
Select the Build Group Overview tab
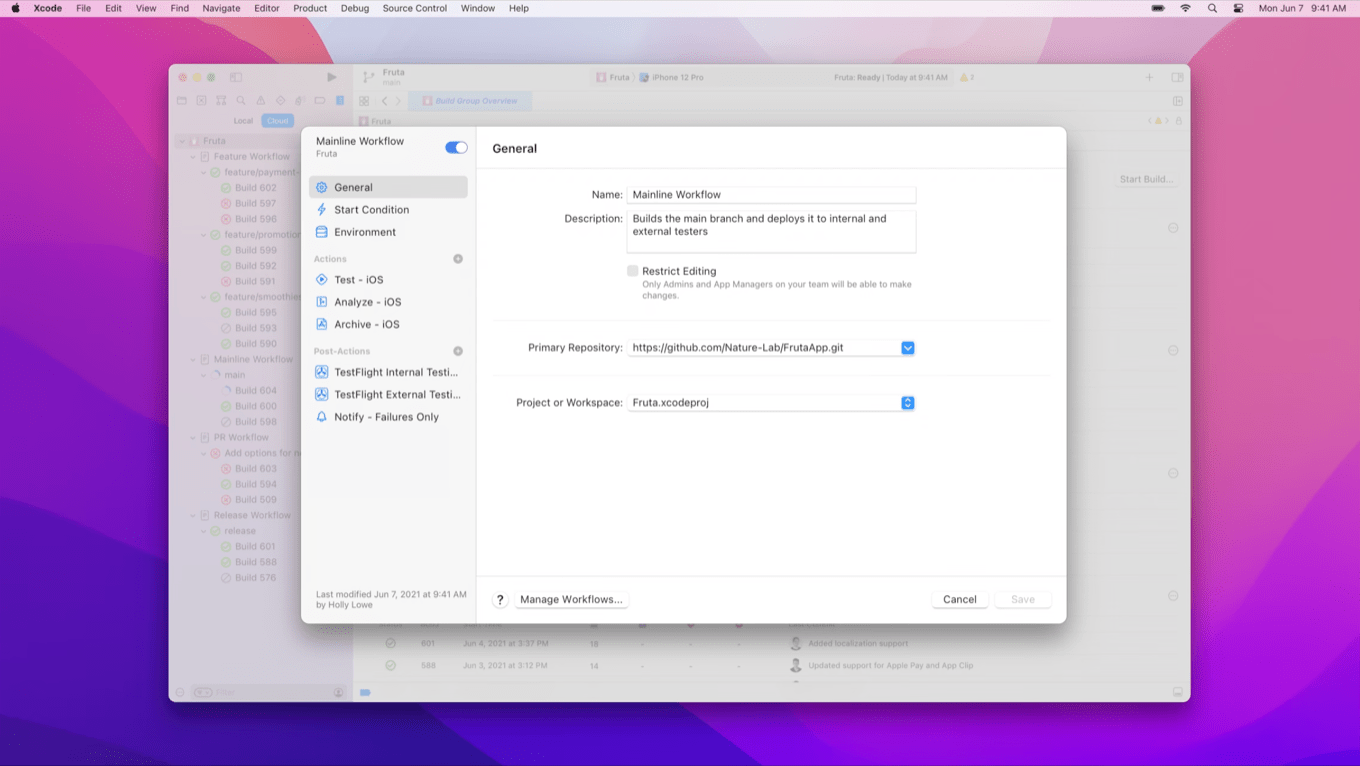470,101
